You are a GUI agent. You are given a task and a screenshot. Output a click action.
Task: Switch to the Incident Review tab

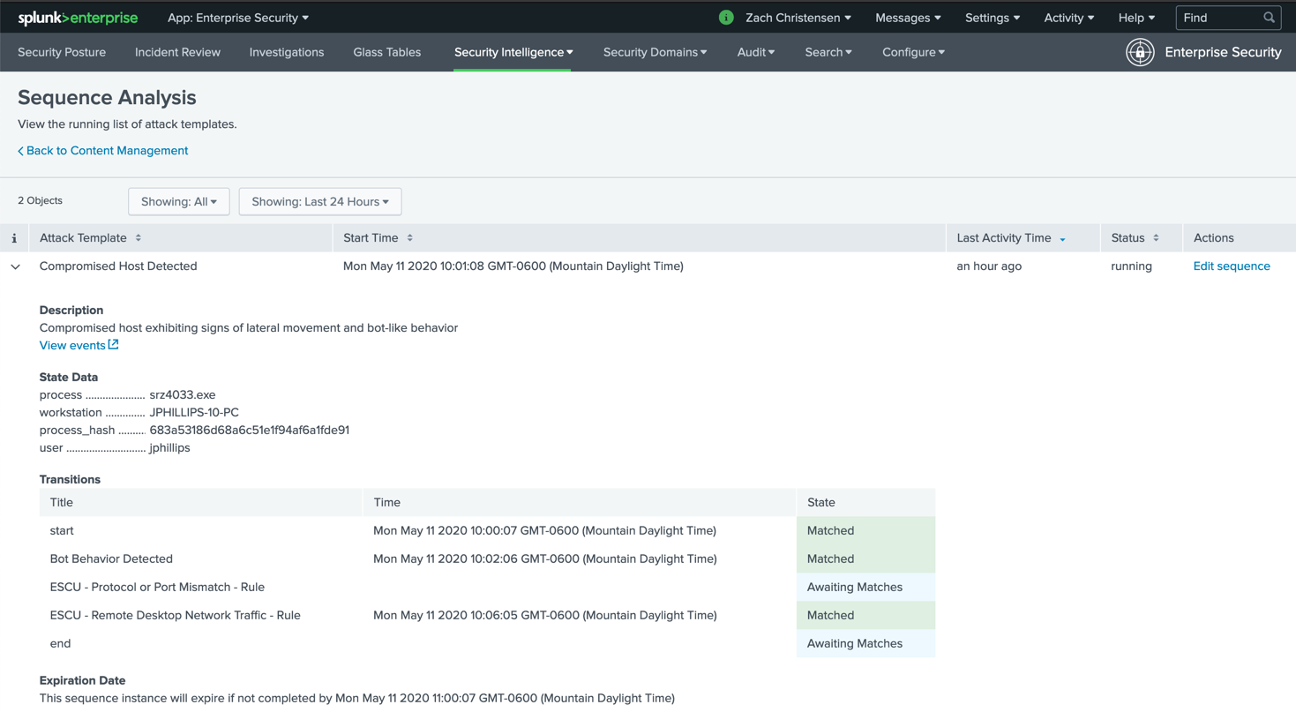click(177, 51)
